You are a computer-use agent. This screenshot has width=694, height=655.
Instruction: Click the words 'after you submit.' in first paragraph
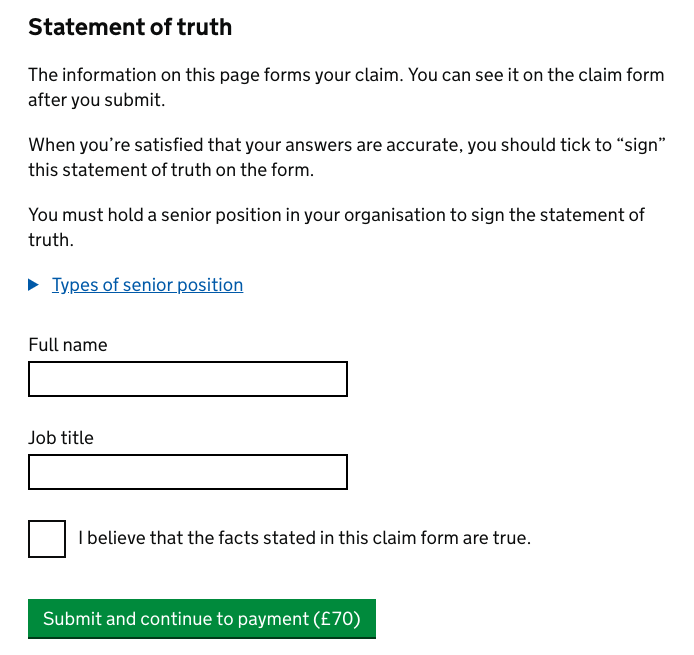tap(96, 100)
